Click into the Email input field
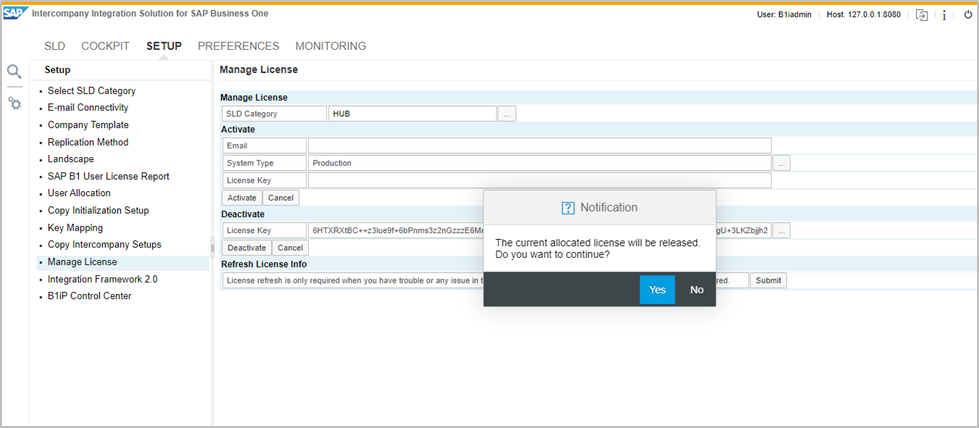The image size is (979, 428). pyautogui.click(x=539, y=146)
